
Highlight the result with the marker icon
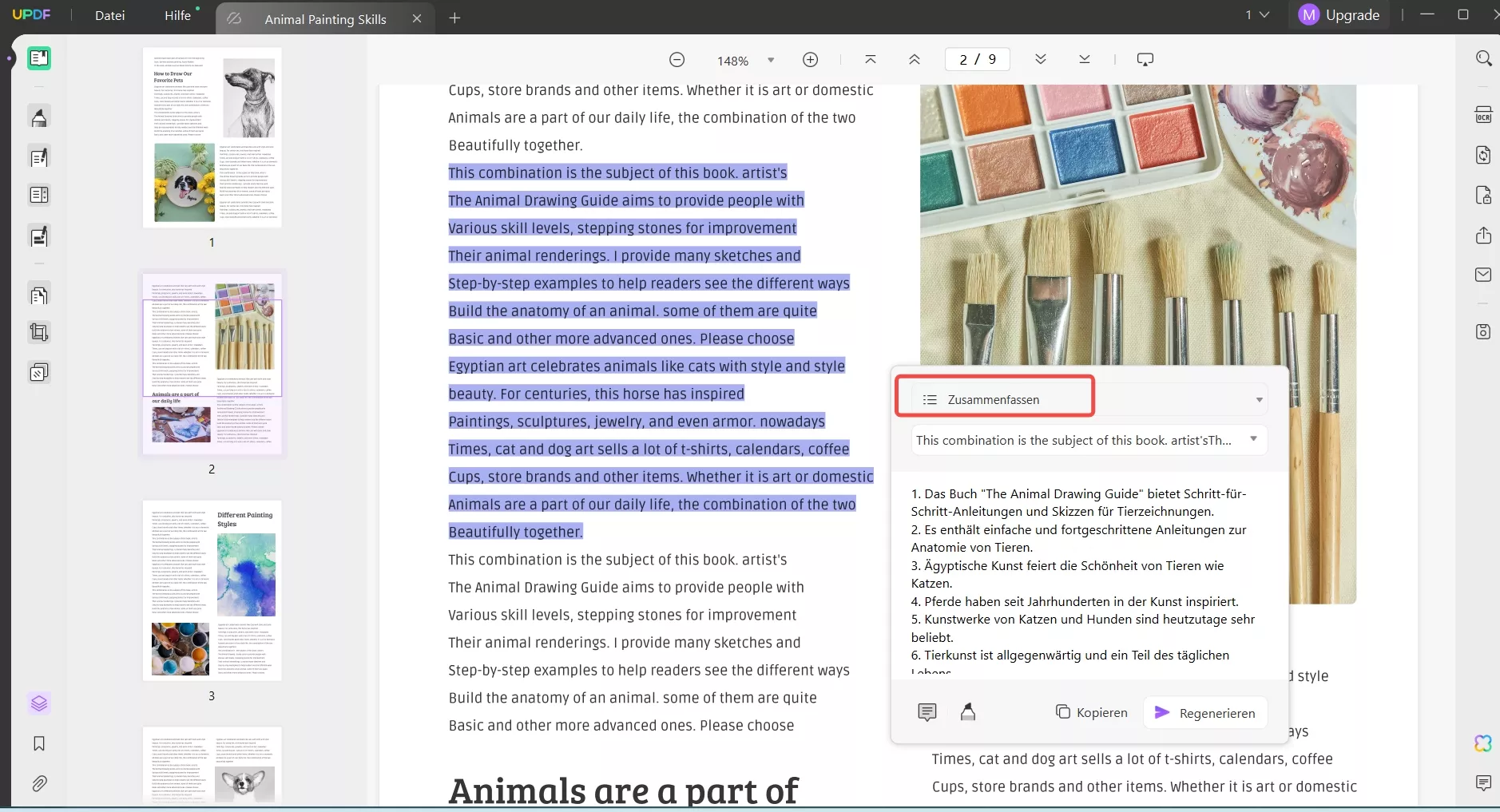[968, 712]
